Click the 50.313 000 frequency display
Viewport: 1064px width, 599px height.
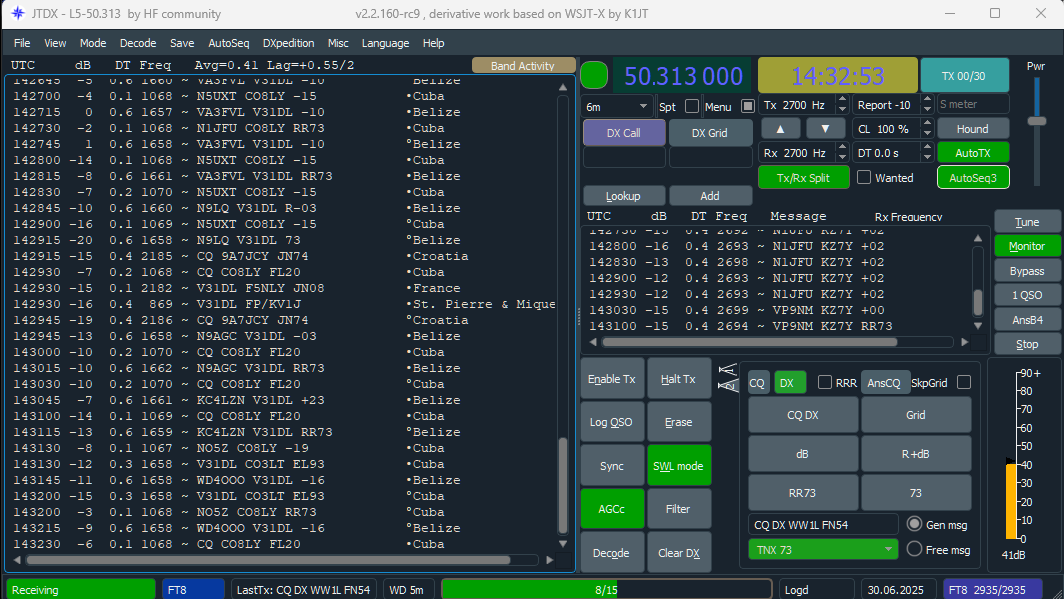(x=683, y=76)
